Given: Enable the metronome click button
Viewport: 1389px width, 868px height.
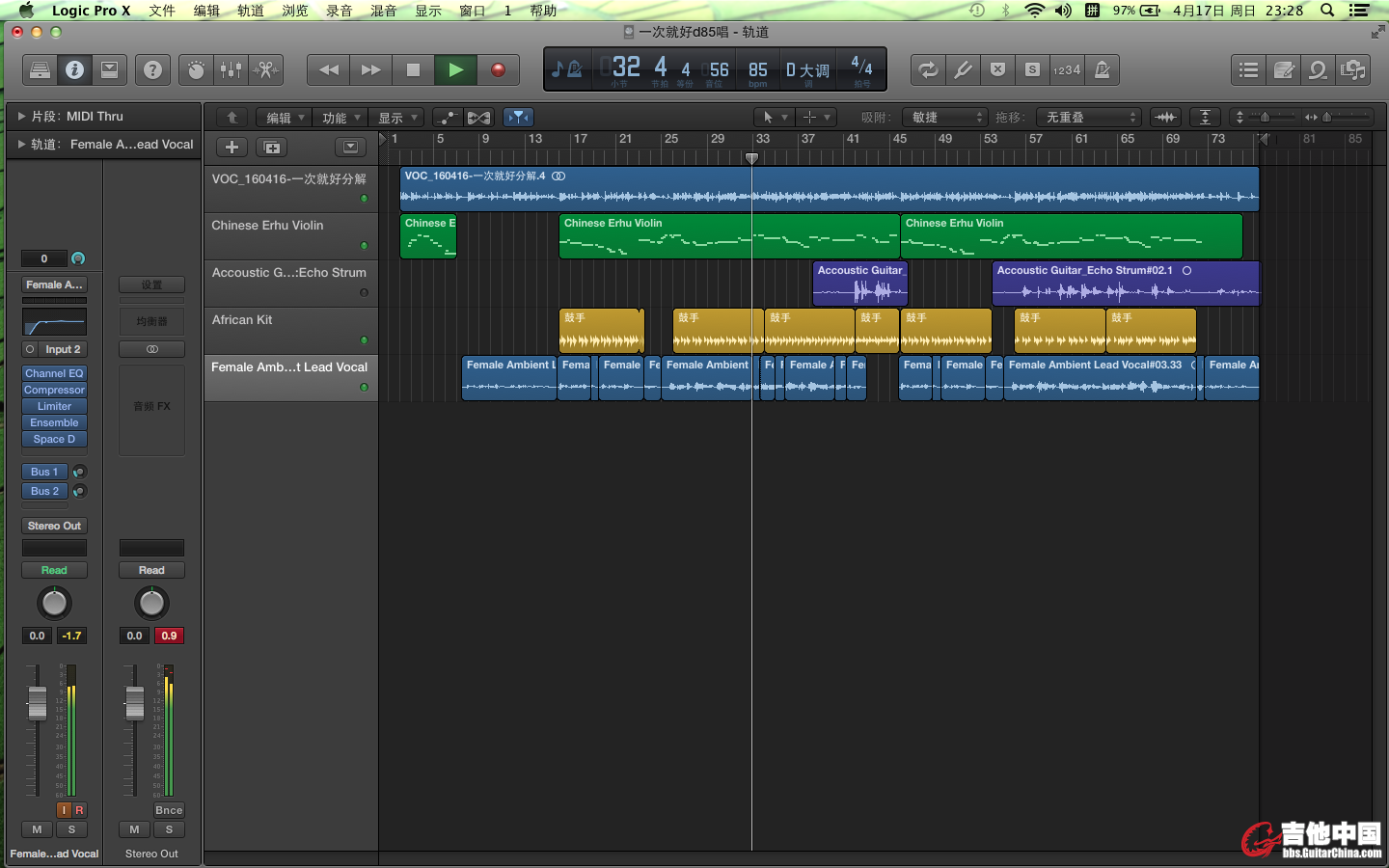Looking at the screenshot, I should tap(1103, 69).
